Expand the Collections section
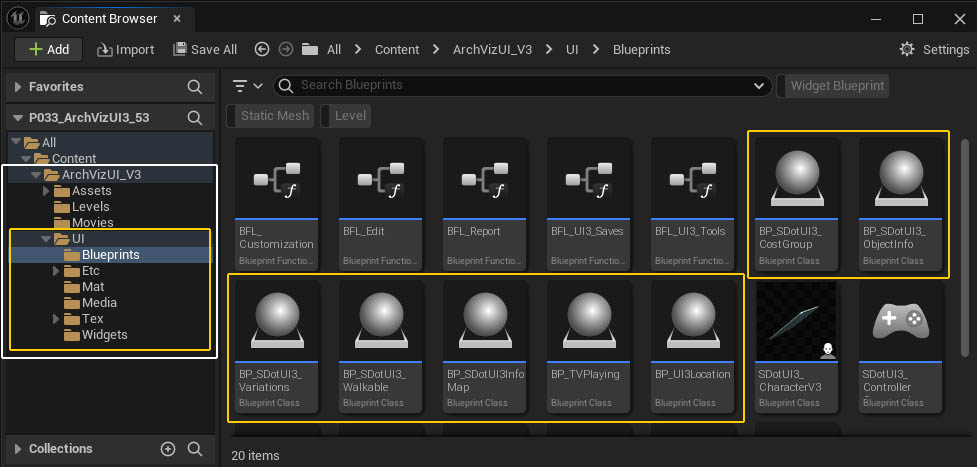Screen dimensions: 977x467 coord(17,449)
